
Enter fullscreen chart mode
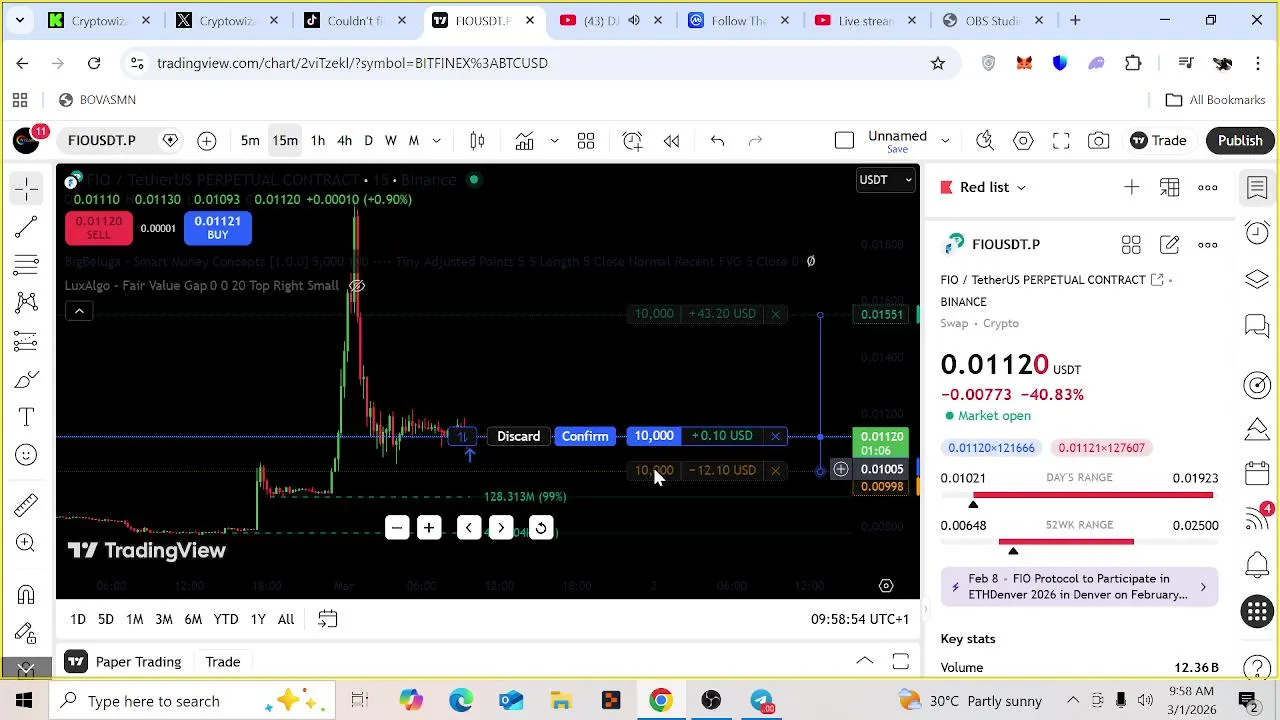point(1061,141)
